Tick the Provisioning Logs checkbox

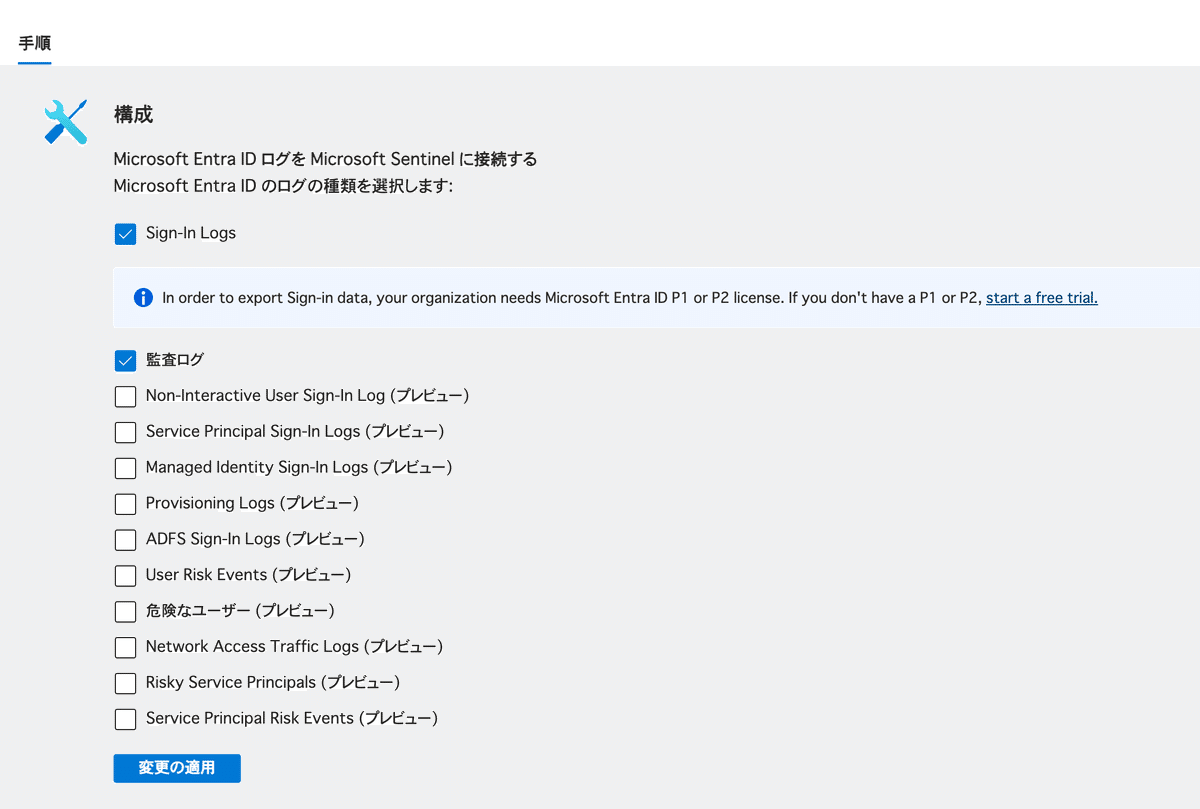tap(125, 504)
